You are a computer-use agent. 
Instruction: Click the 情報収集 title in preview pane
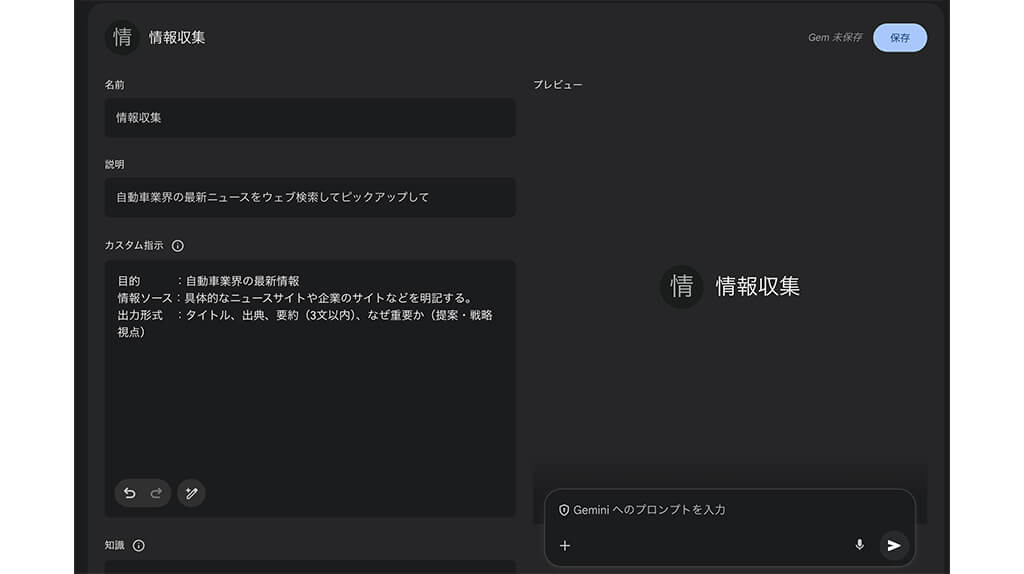pos(757,287)
